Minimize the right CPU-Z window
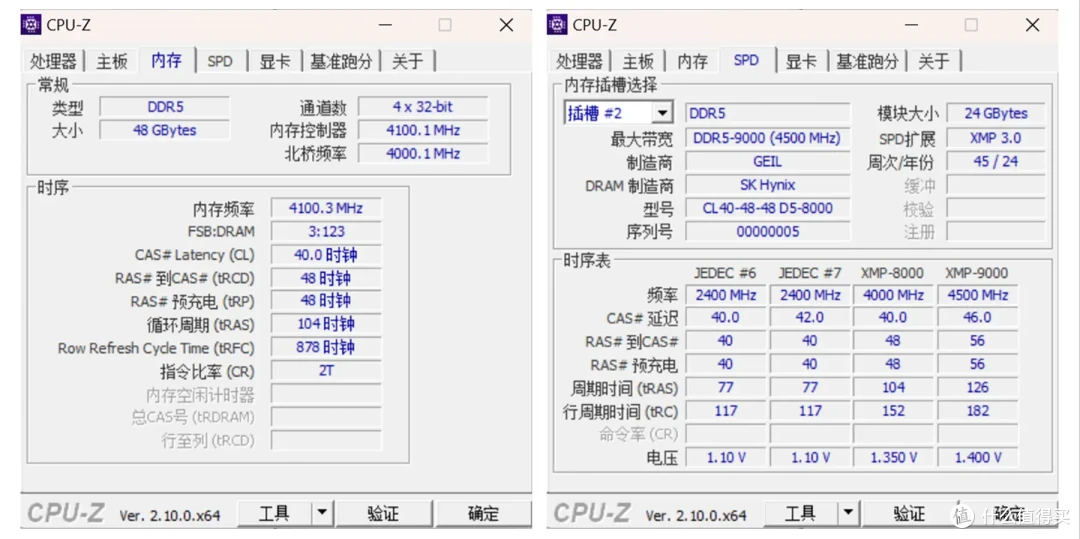This screenshot has height=539, width=1080. tap(911, 25)
